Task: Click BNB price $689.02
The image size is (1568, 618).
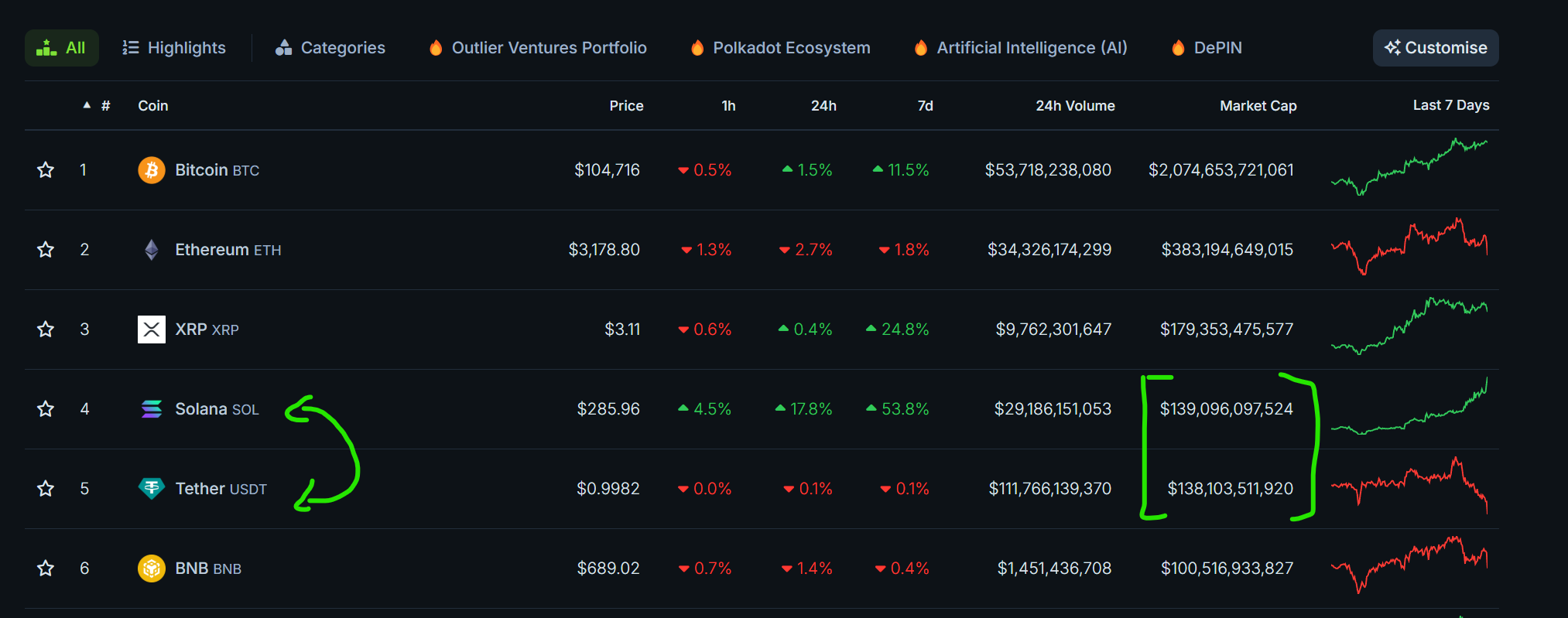Action: coord(608,568)
